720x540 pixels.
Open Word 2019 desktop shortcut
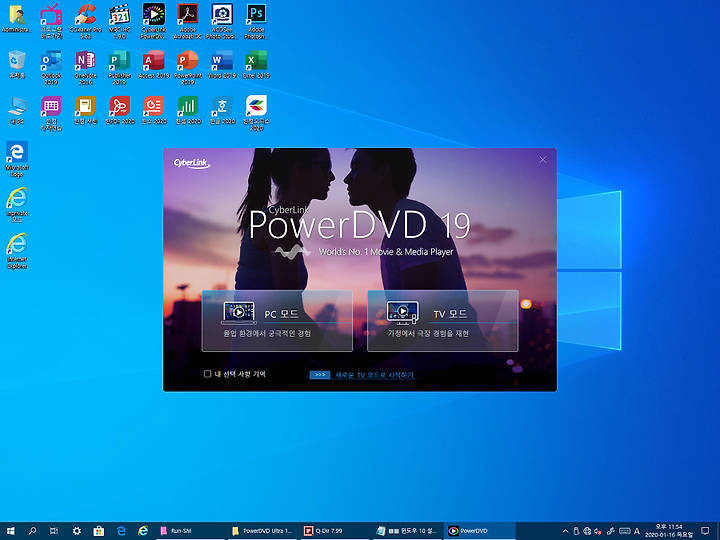click(222, 64)
